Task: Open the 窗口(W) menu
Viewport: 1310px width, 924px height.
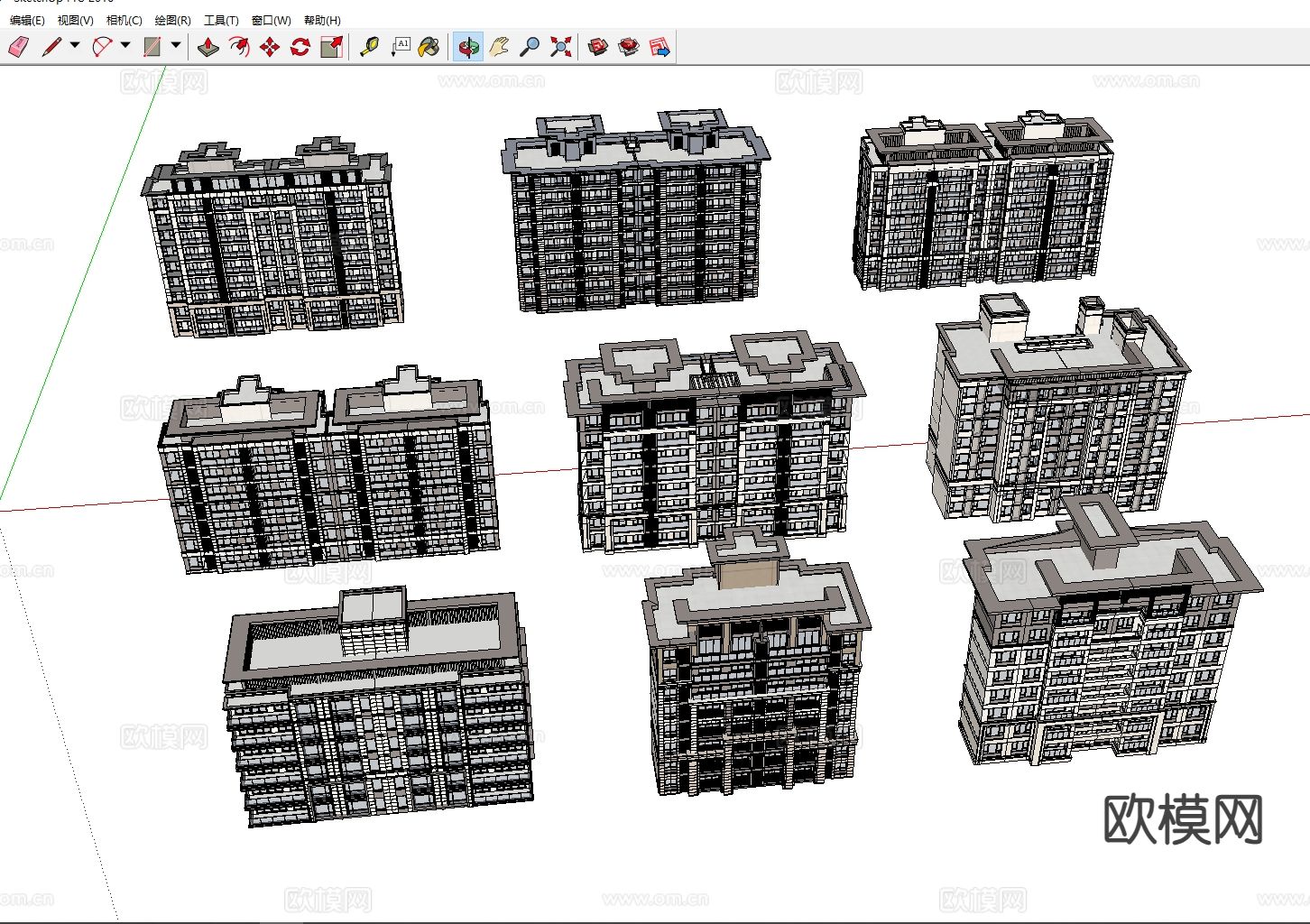Action: [271, 20]
